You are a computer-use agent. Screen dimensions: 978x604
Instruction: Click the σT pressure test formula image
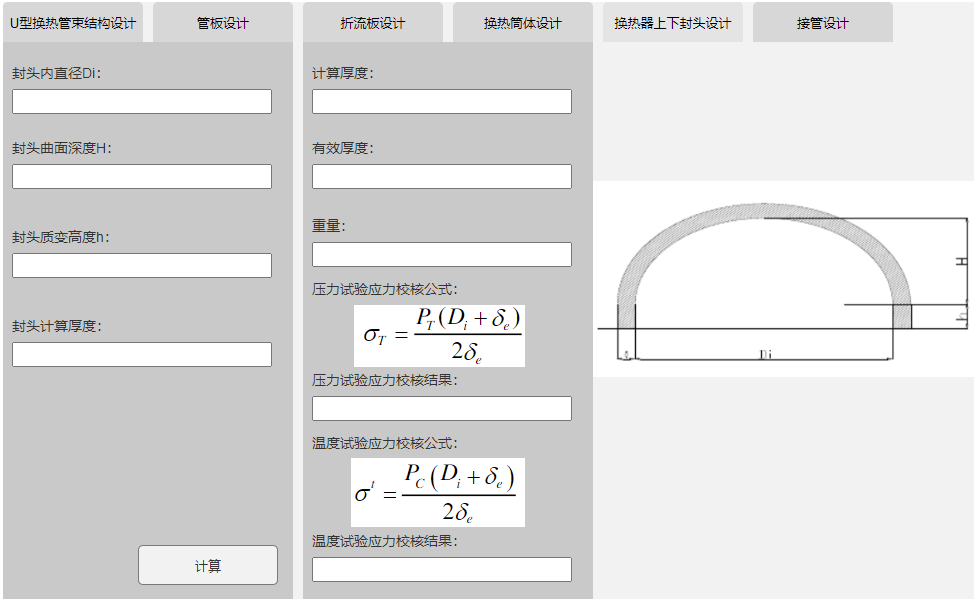point(439,336)
